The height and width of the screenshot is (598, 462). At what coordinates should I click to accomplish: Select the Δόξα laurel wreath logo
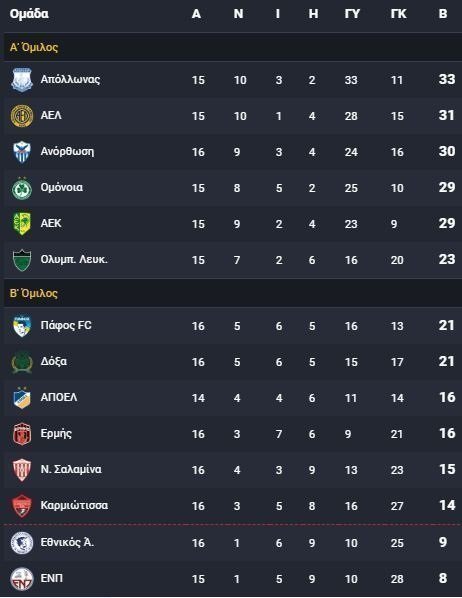[22, 362]
